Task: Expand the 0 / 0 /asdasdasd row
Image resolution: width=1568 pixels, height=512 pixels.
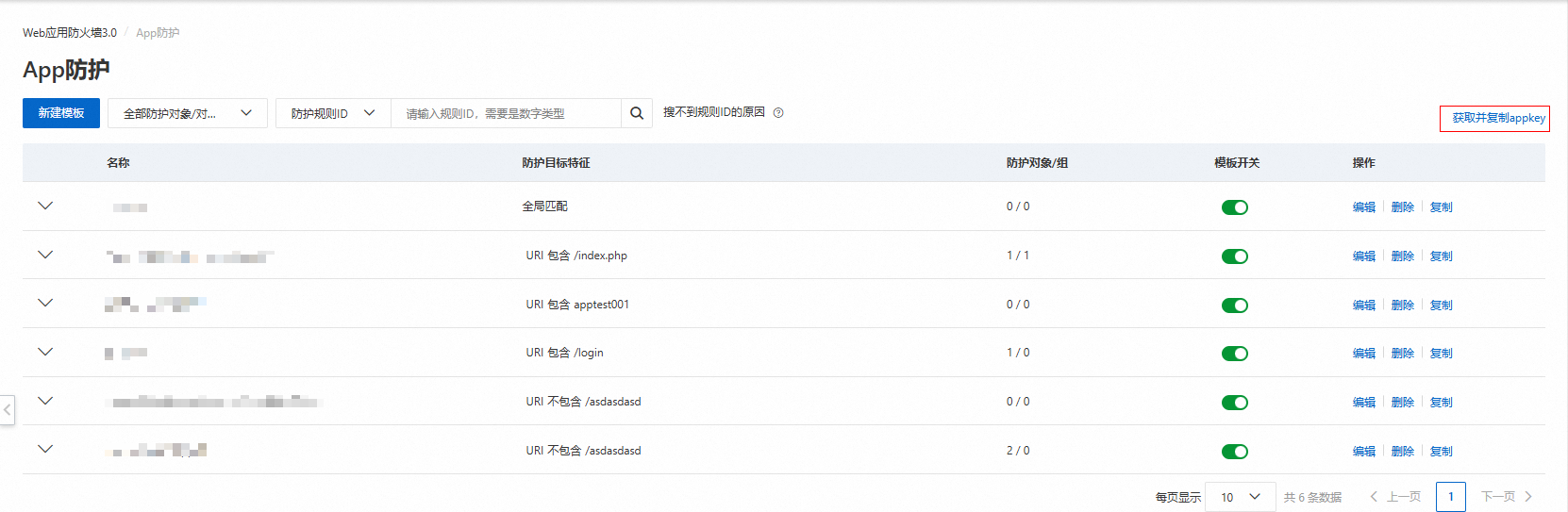Action: (x=45, y=401)
